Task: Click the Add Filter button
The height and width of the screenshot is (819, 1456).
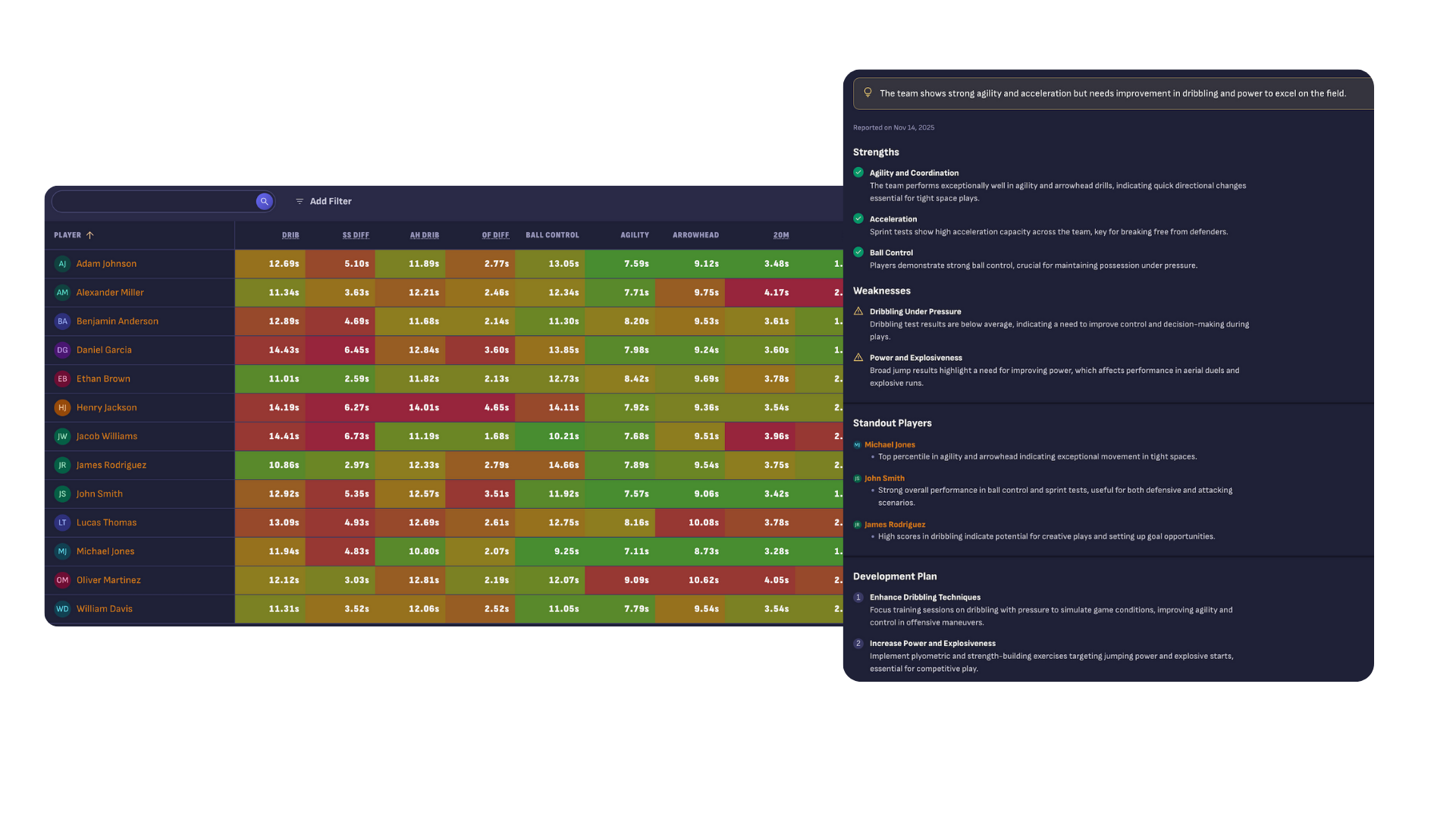Action: tap(324, 202)
